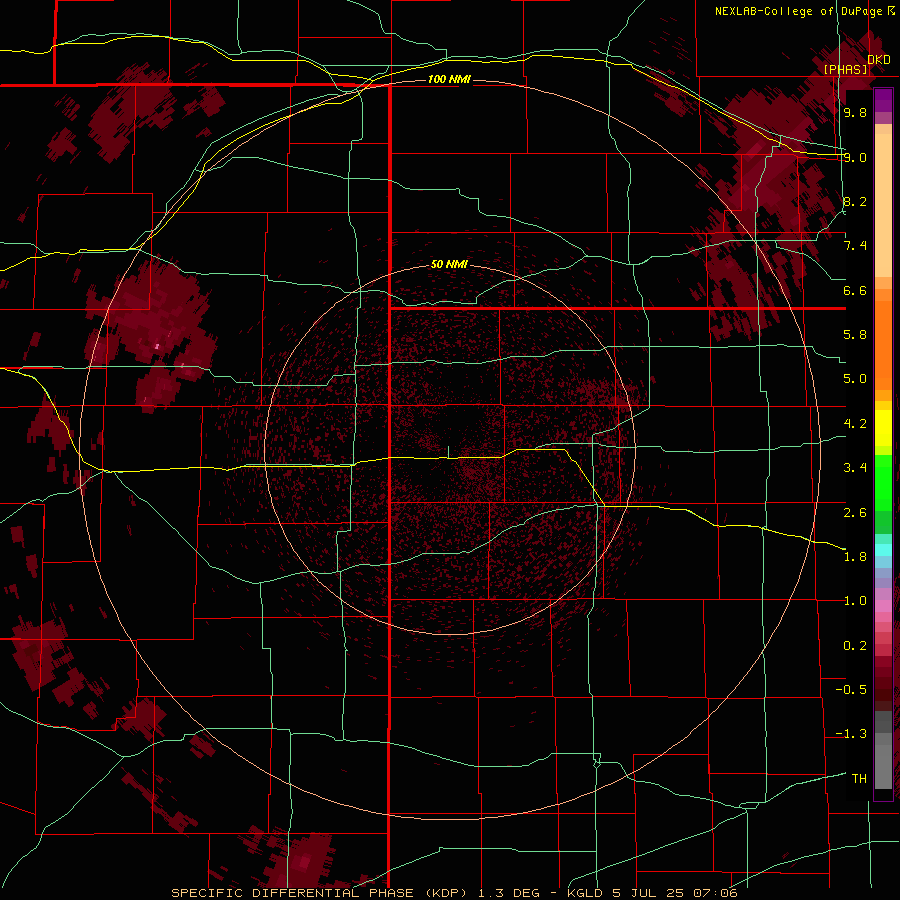This screenshot has height=900, width=900.
Task: Select the -1.3 value on the color scale
Action: coord(851,734)
